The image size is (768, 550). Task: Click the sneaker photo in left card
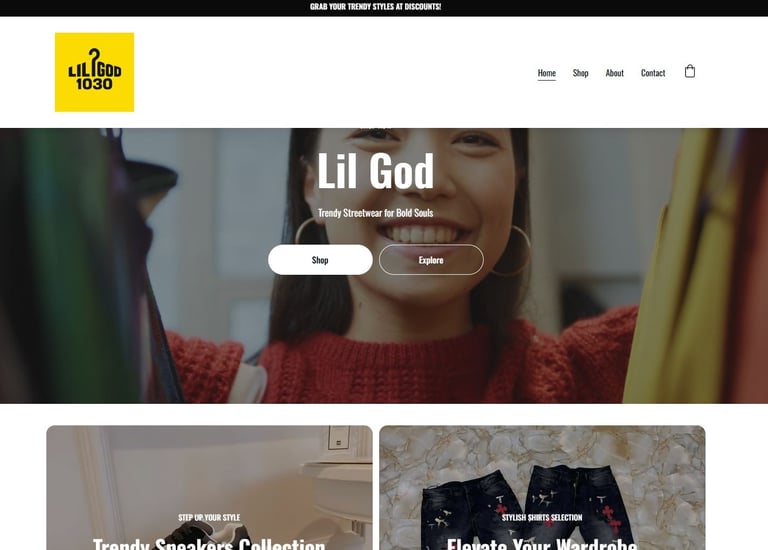click(x=211, y=531)
